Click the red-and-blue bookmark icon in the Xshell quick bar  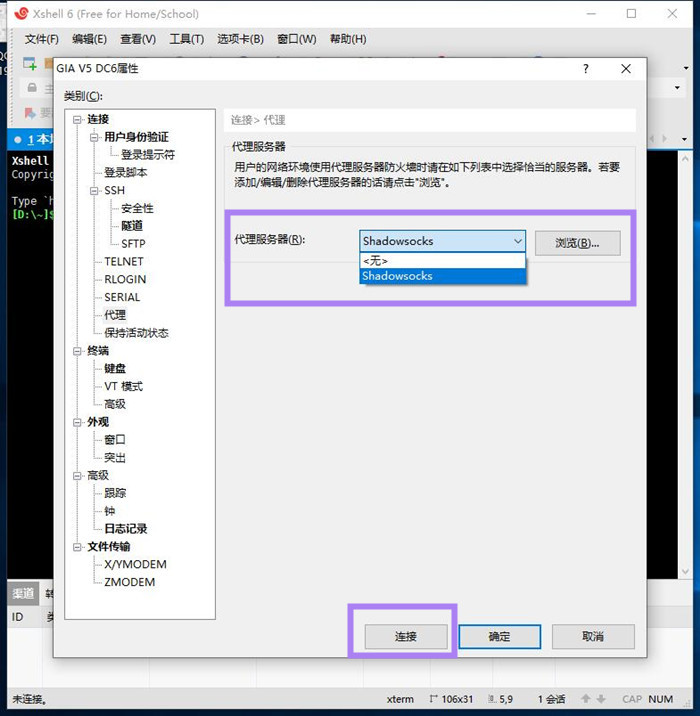30,112
